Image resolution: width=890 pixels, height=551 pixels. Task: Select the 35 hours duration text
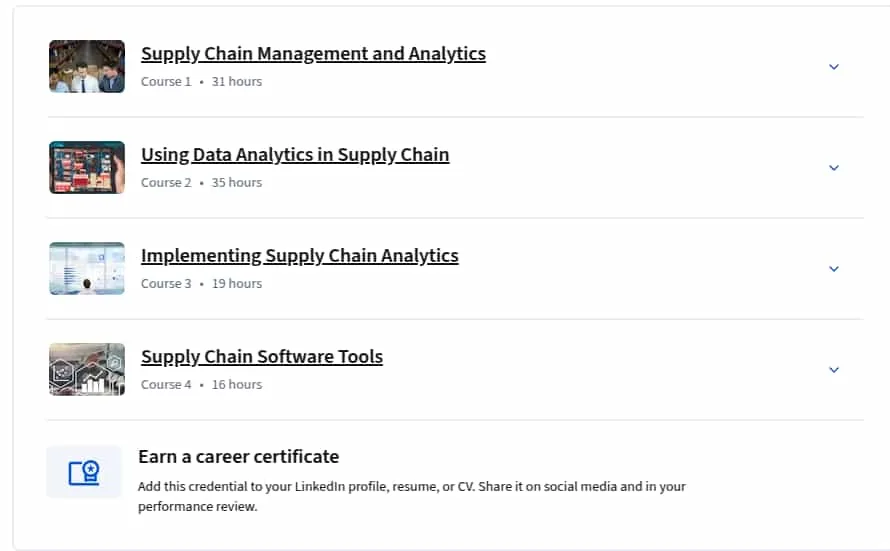(x=237, y=183)
